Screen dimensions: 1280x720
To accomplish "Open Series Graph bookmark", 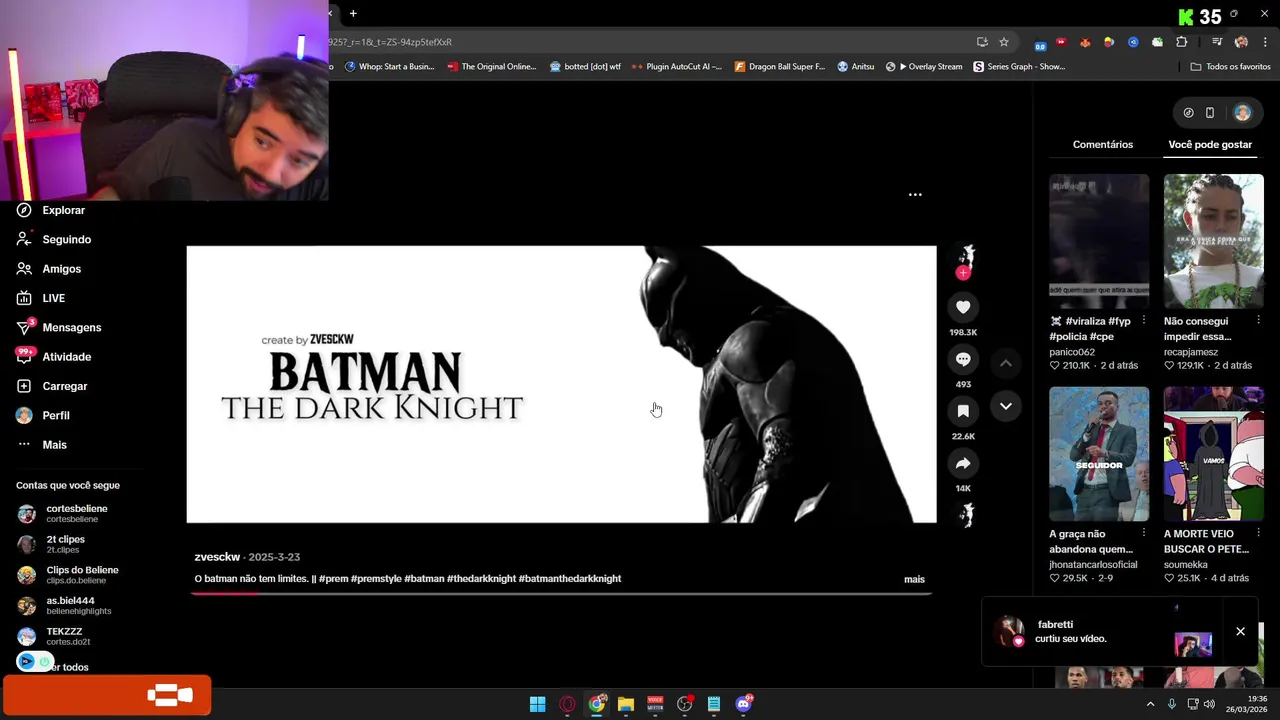I will [1019, 67].
